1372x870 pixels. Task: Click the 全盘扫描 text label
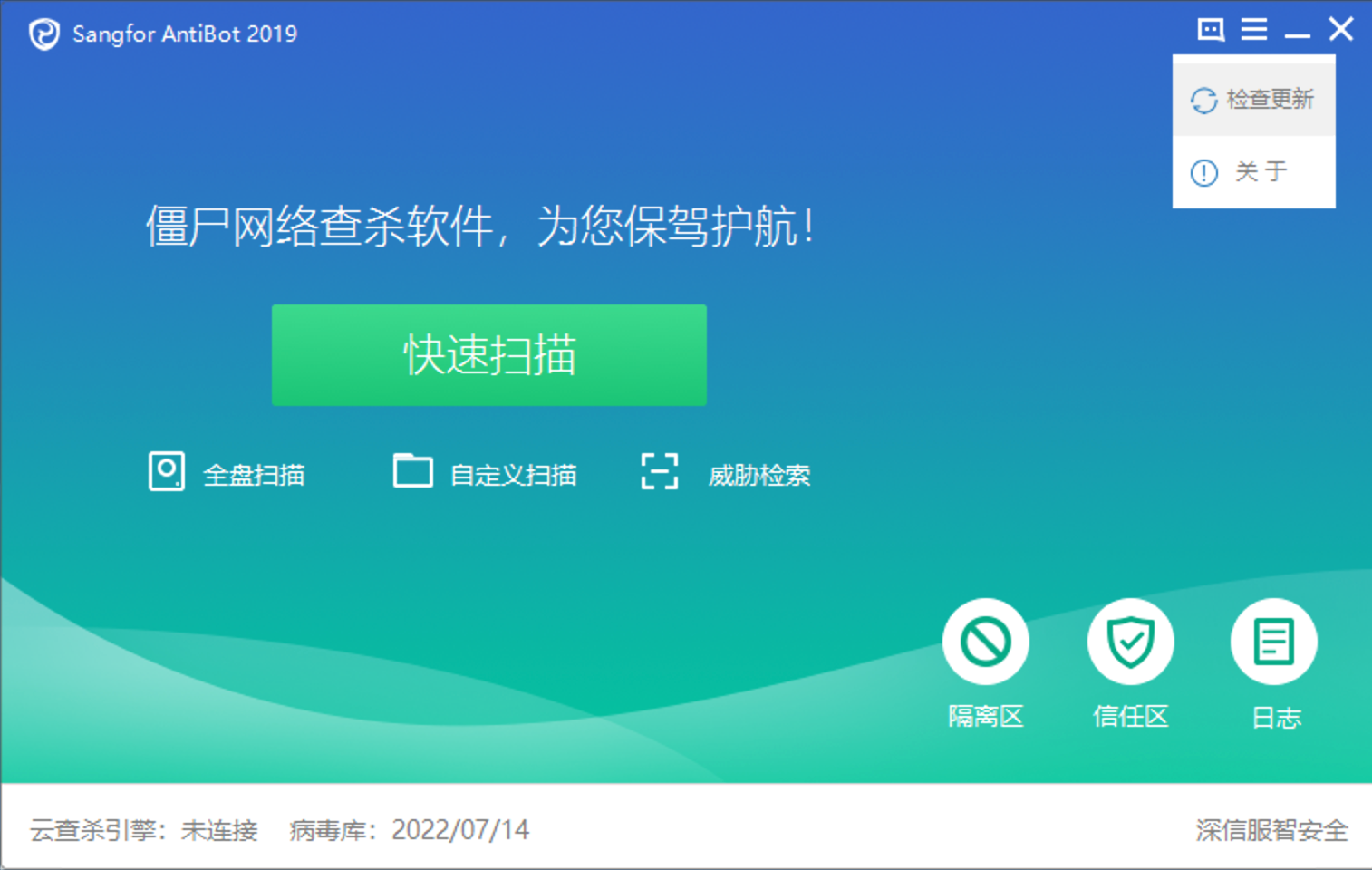pos(254,475)
